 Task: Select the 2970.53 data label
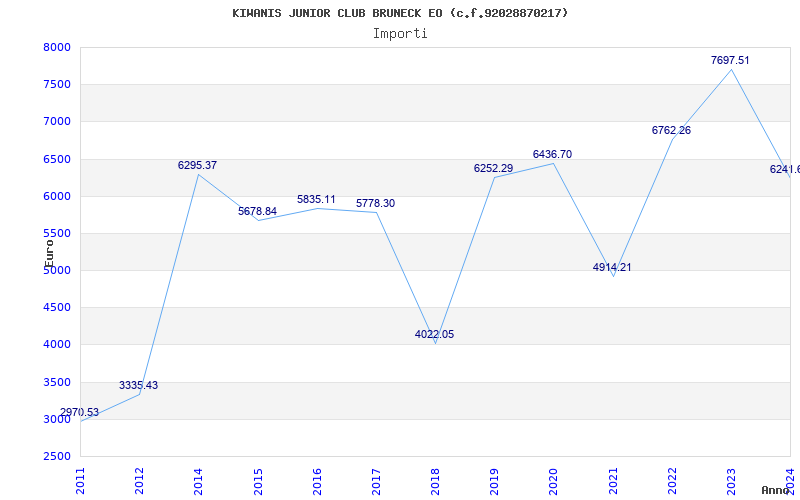[79, 412]
